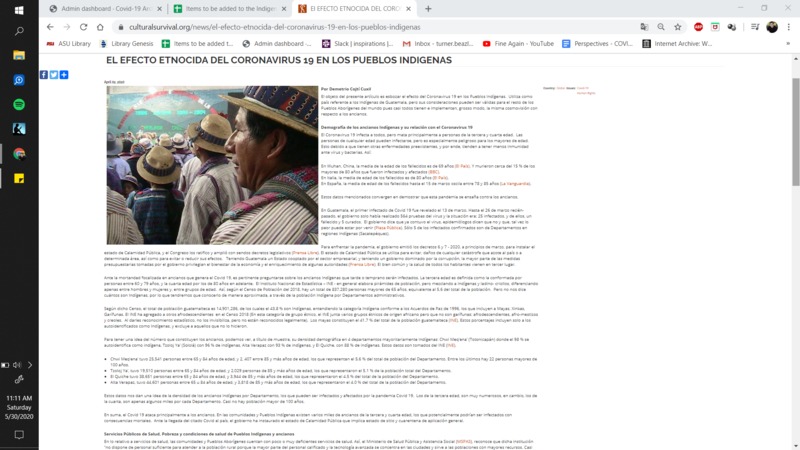Open File Explorer from taskbar

19,55
